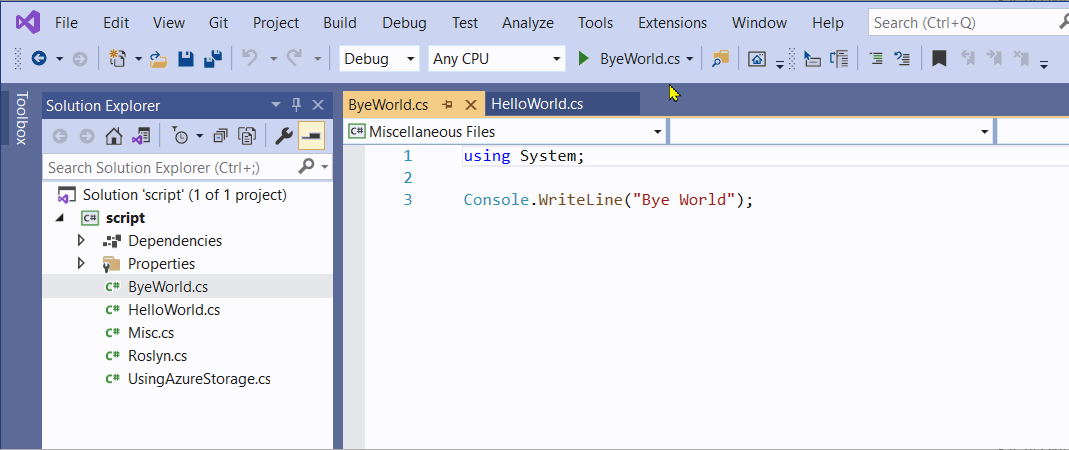
Task: Toggle Solution Explorer auto-hide pin
Action: pos(297,105)
